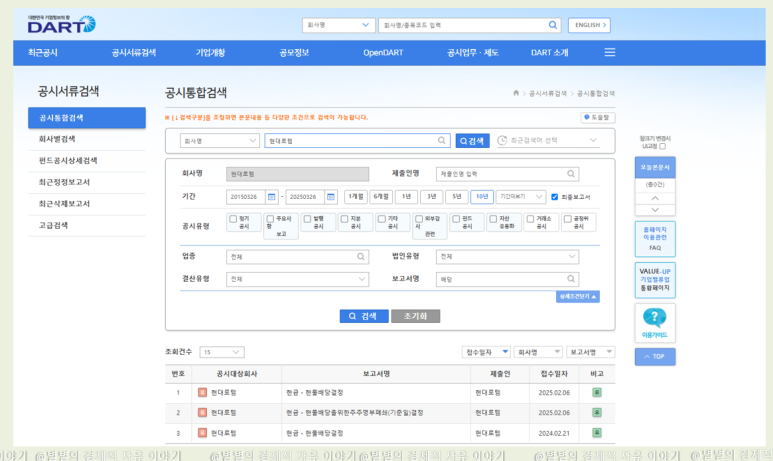Jump to top with the TOP button

pos(655,356)
